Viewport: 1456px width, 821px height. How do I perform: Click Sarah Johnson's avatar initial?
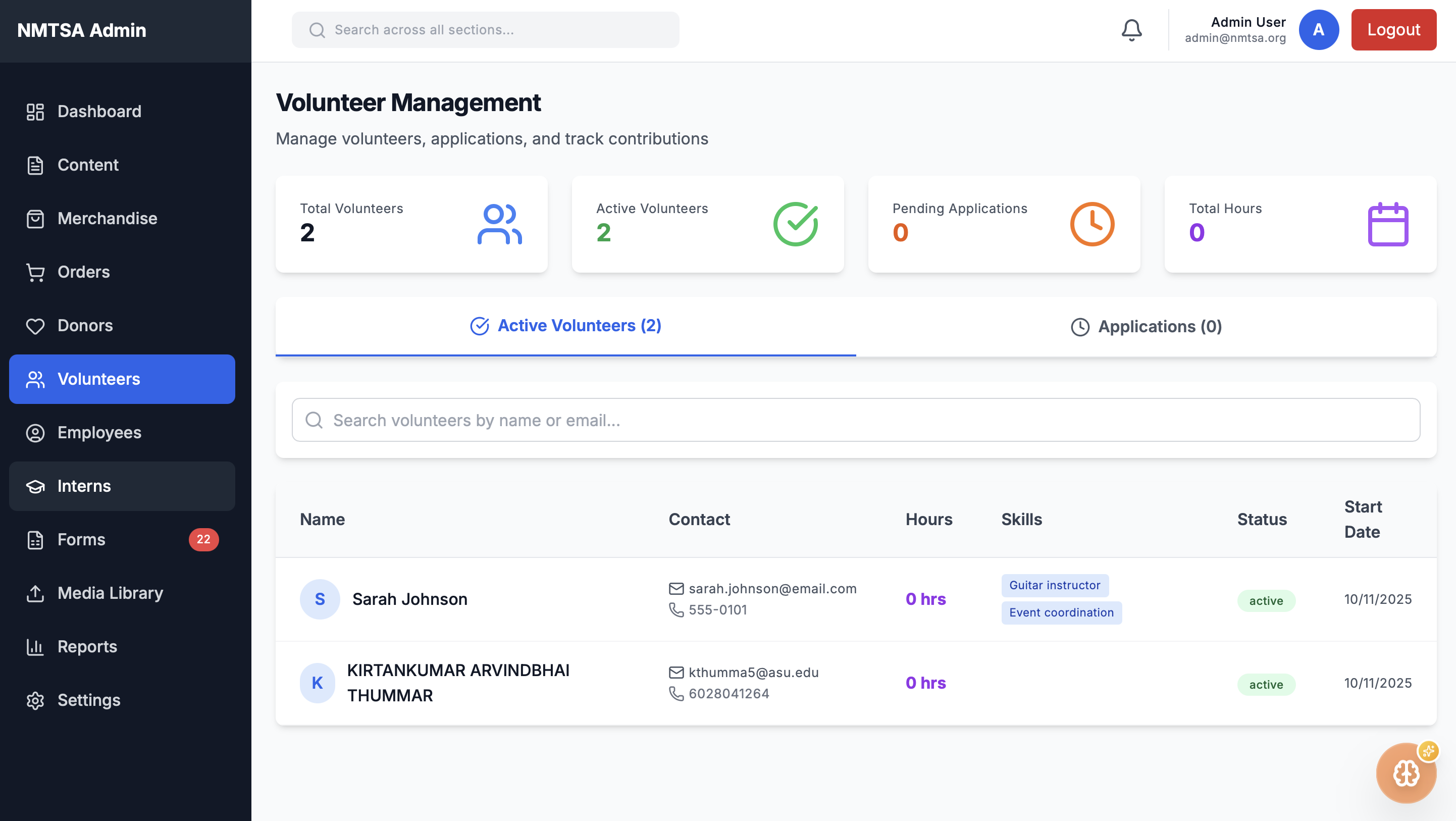[320, 599]
